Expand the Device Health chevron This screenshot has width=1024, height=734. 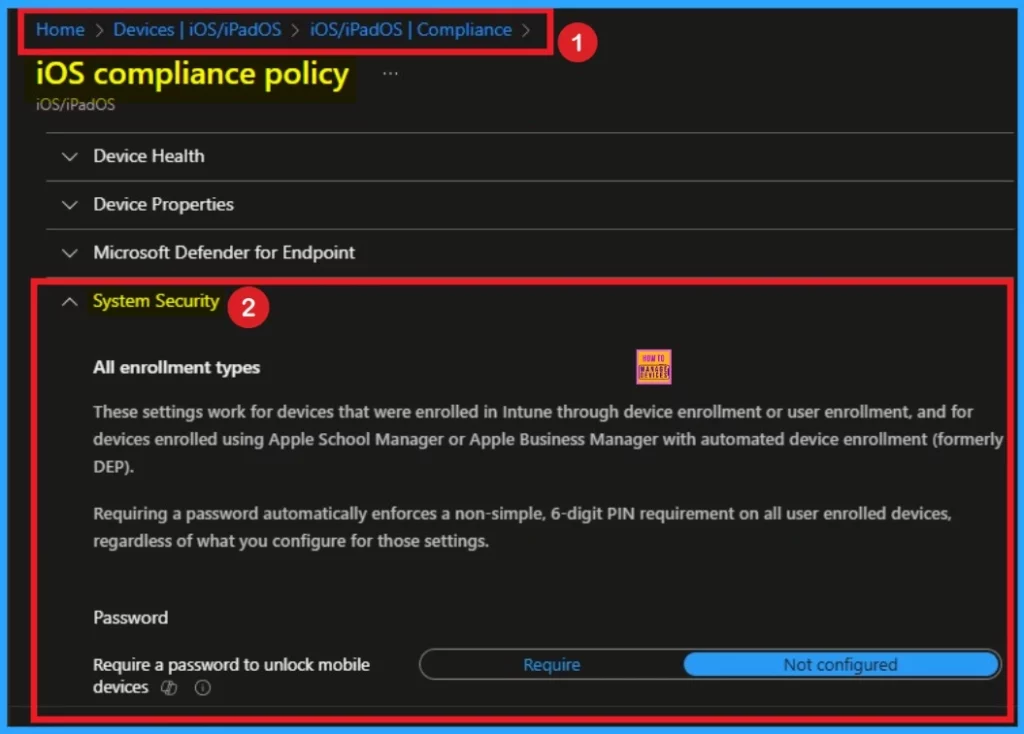click(x=69, y=157)
